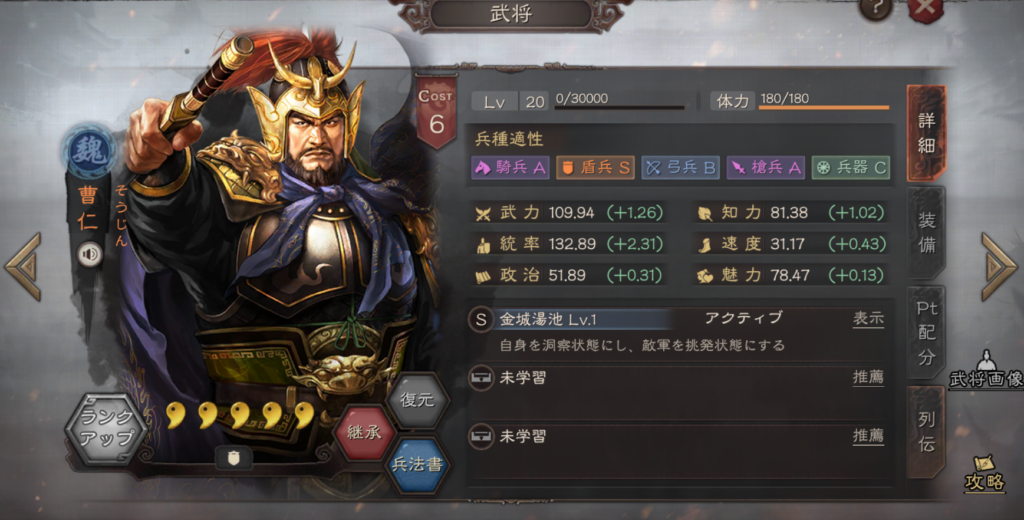Click the ランクアップ hexagon button
The width and height of the screenshot is (1024, 520).
(106, 428)
